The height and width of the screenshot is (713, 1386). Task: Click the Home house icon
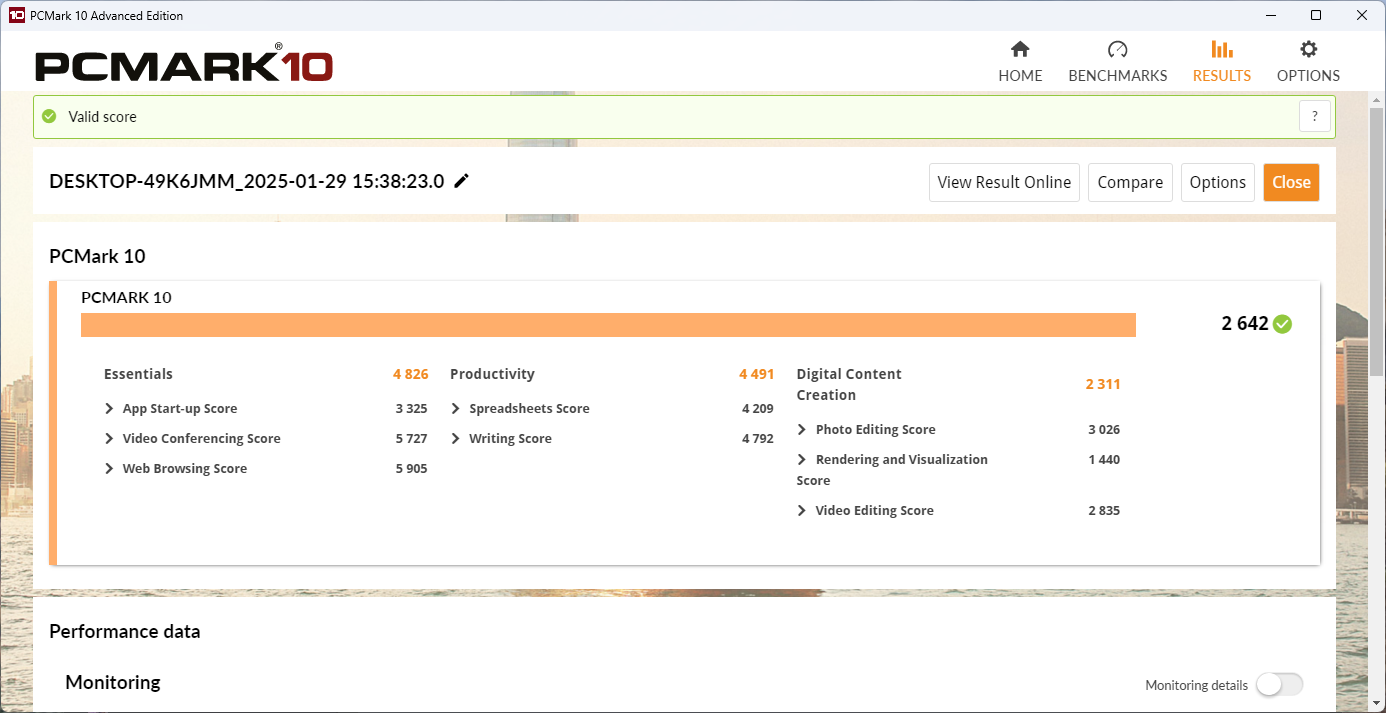tap(1020, 50)
